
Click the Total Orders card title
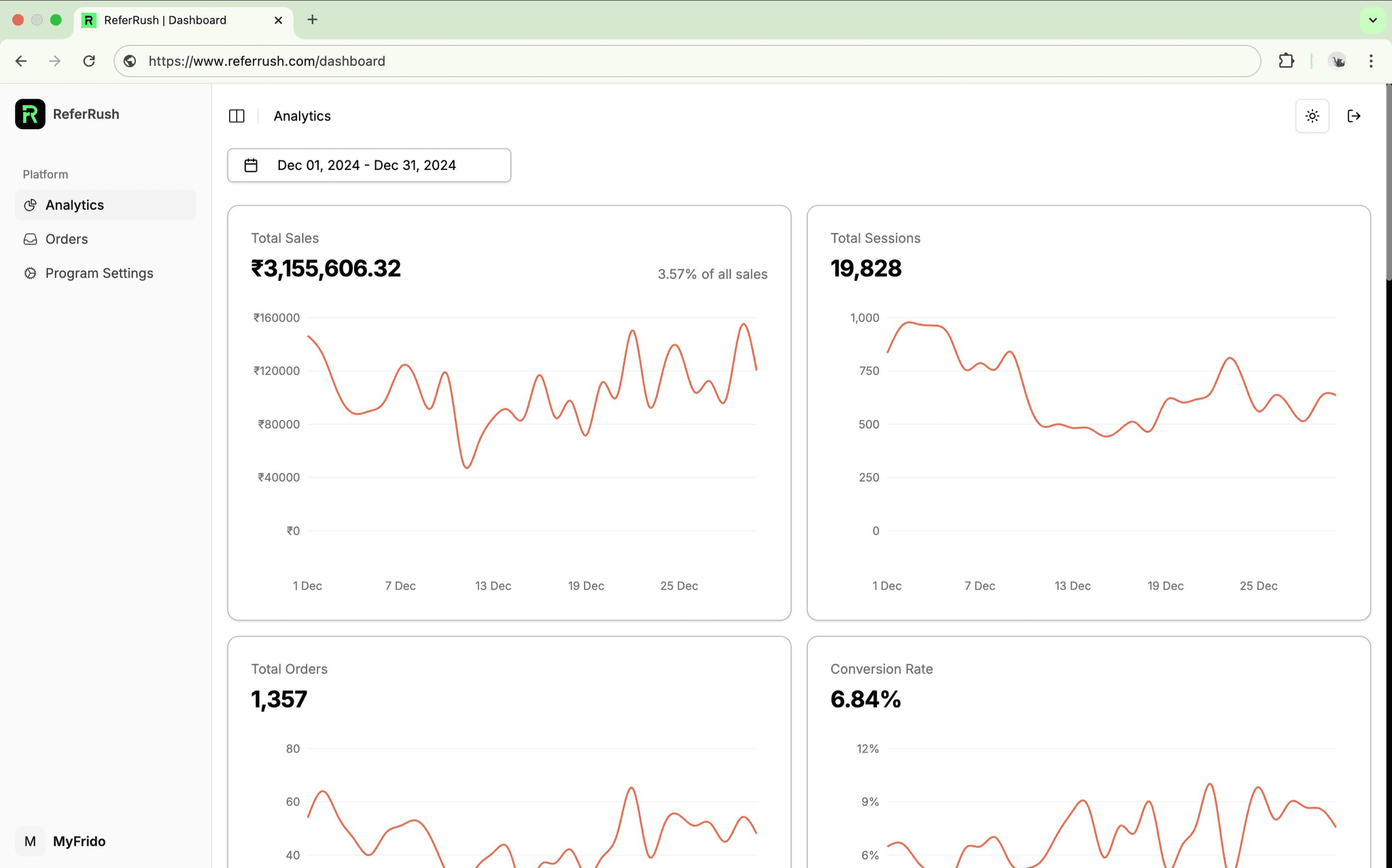tap(290, 669)
